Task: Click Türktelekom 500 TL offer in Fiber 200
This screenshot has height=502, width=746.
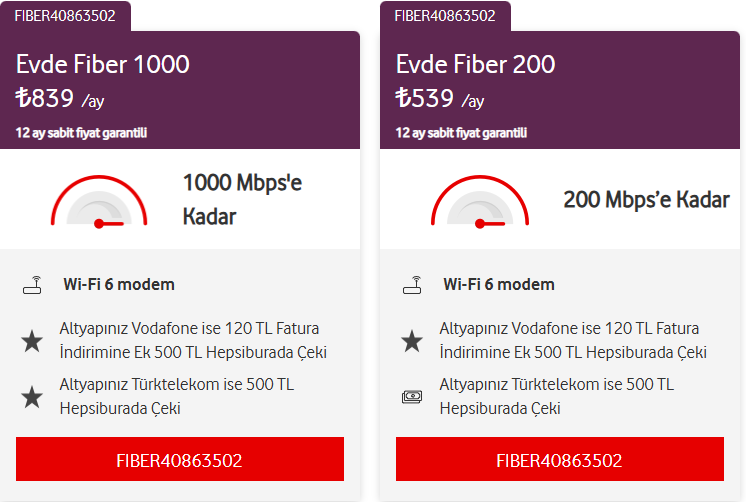Action: pos(556,397)
